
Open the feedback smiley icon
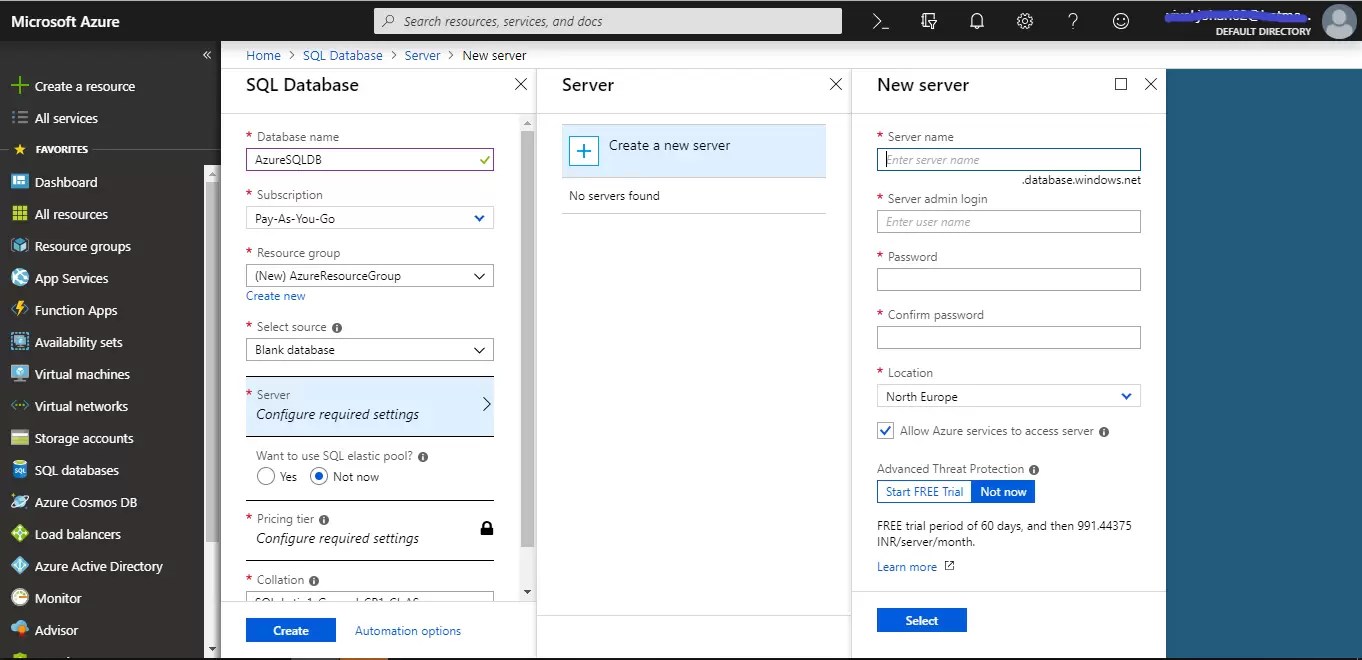1121,21
